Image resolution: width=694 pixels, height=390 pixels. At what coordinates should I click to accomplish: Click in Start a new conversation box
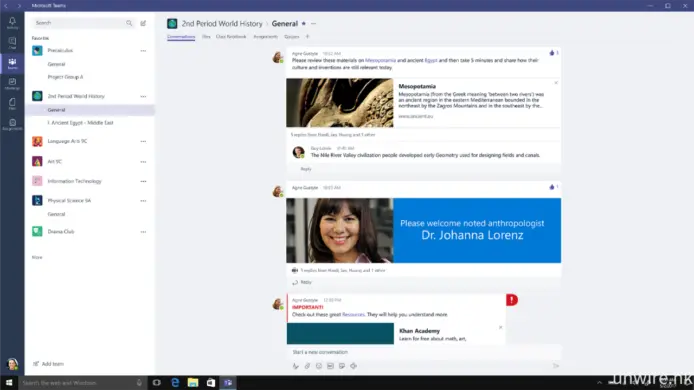(424, 352)
